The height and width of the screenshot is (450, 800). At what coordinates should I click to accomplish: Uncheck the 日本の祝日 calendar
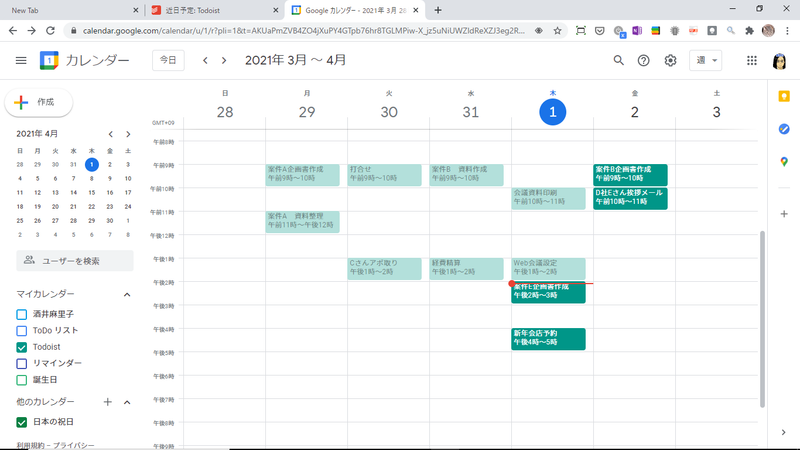pos(21,422)
